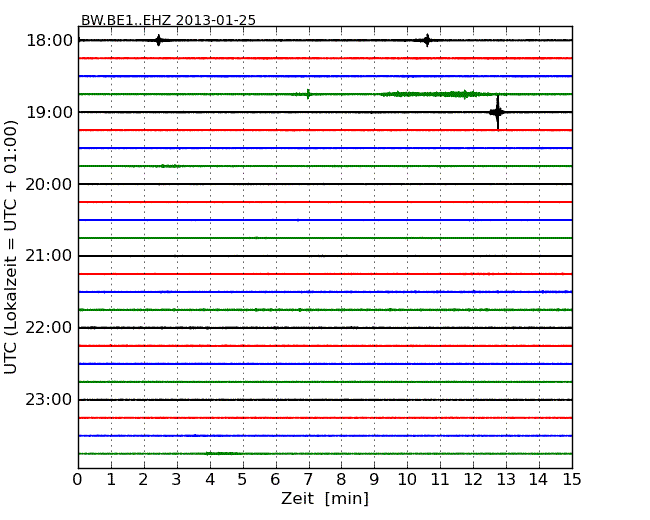Viewport: 650px width, 520px height.
Task: Click x-axis tick label 0
Action: [x=78, y=479]
